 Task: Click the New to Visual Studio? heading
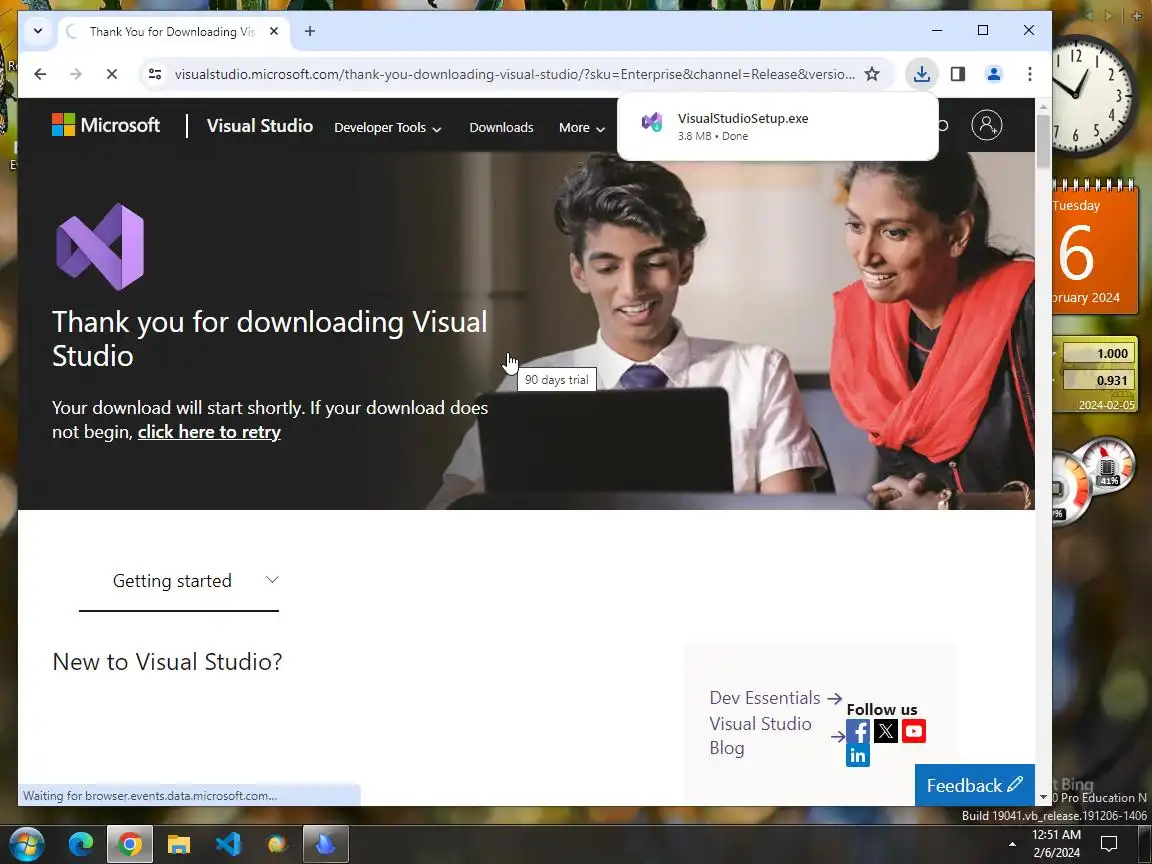click(168, 662)
